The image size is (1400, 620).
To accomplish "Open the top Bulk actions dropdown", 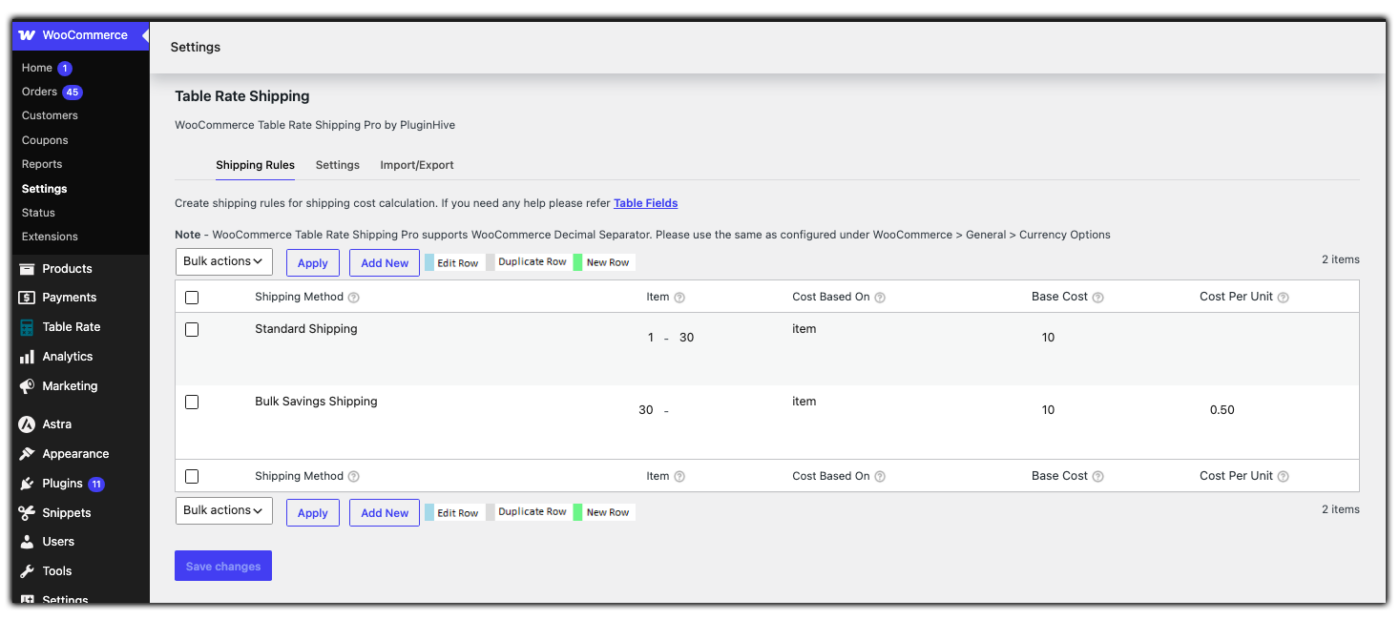I will click(224, 262).
